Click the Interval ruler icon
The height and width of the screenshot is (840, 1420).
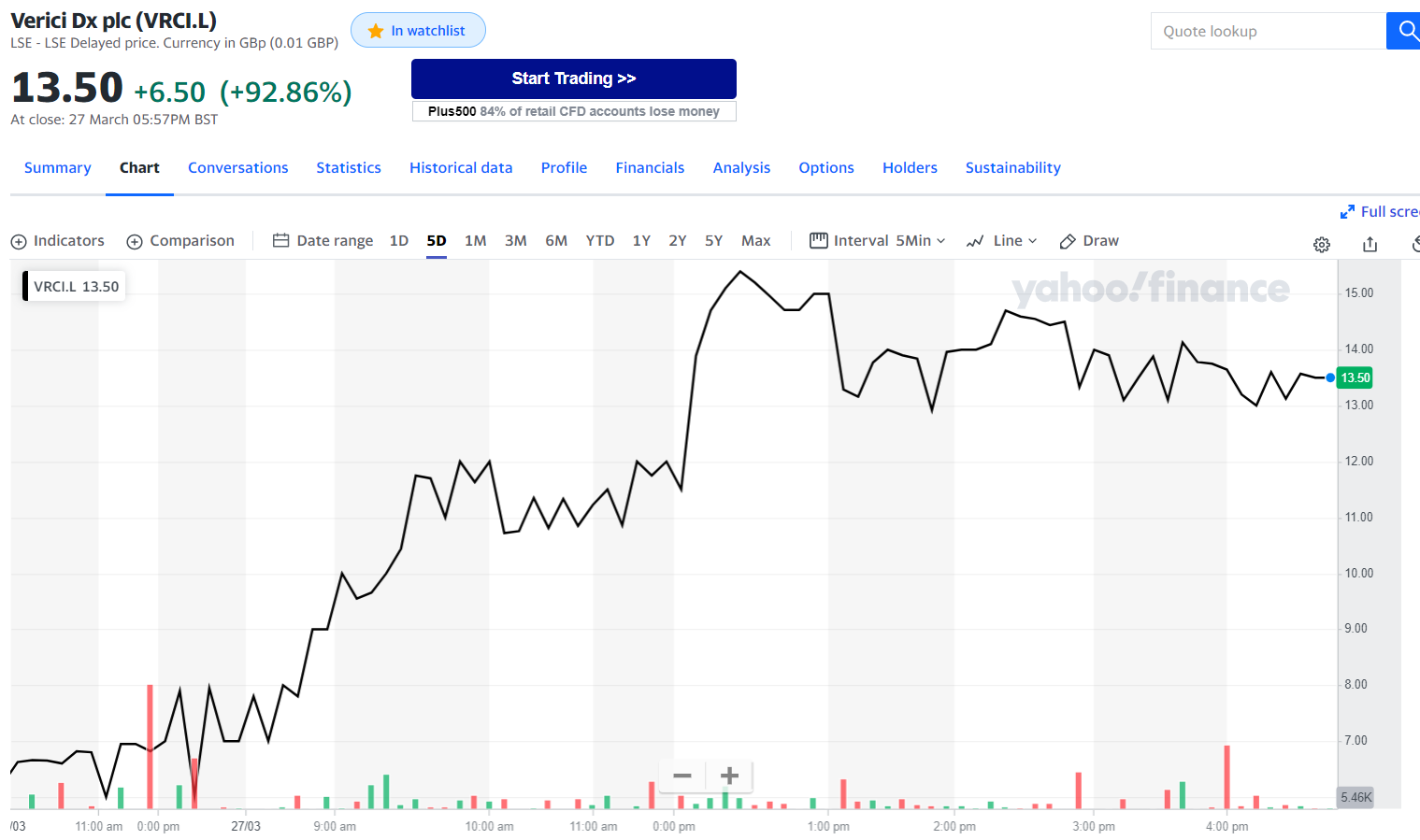pos(818,240)
